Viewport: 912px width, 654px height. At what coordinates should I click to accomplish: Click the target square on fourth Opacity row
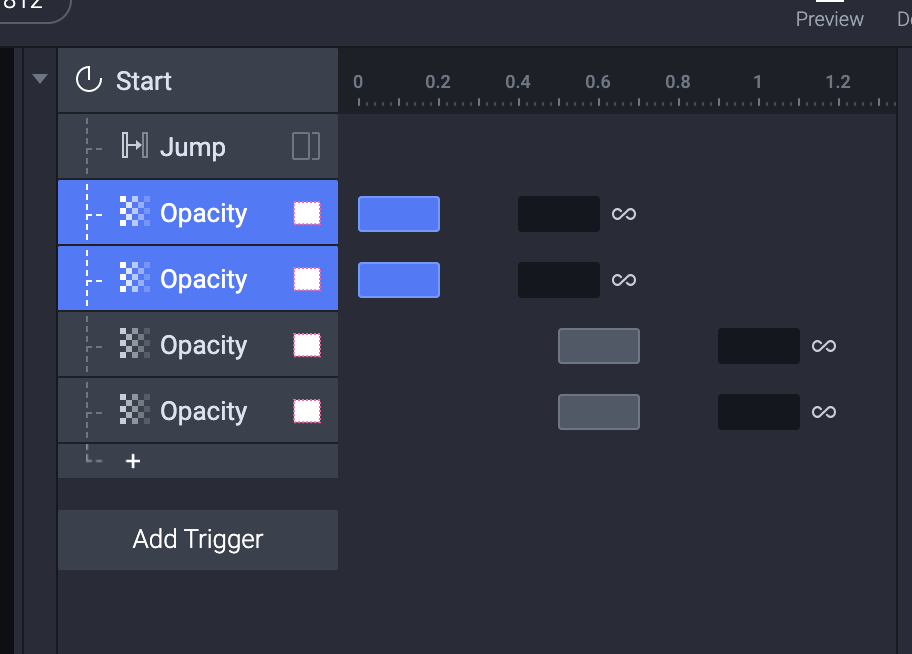[x=307, y=411]
